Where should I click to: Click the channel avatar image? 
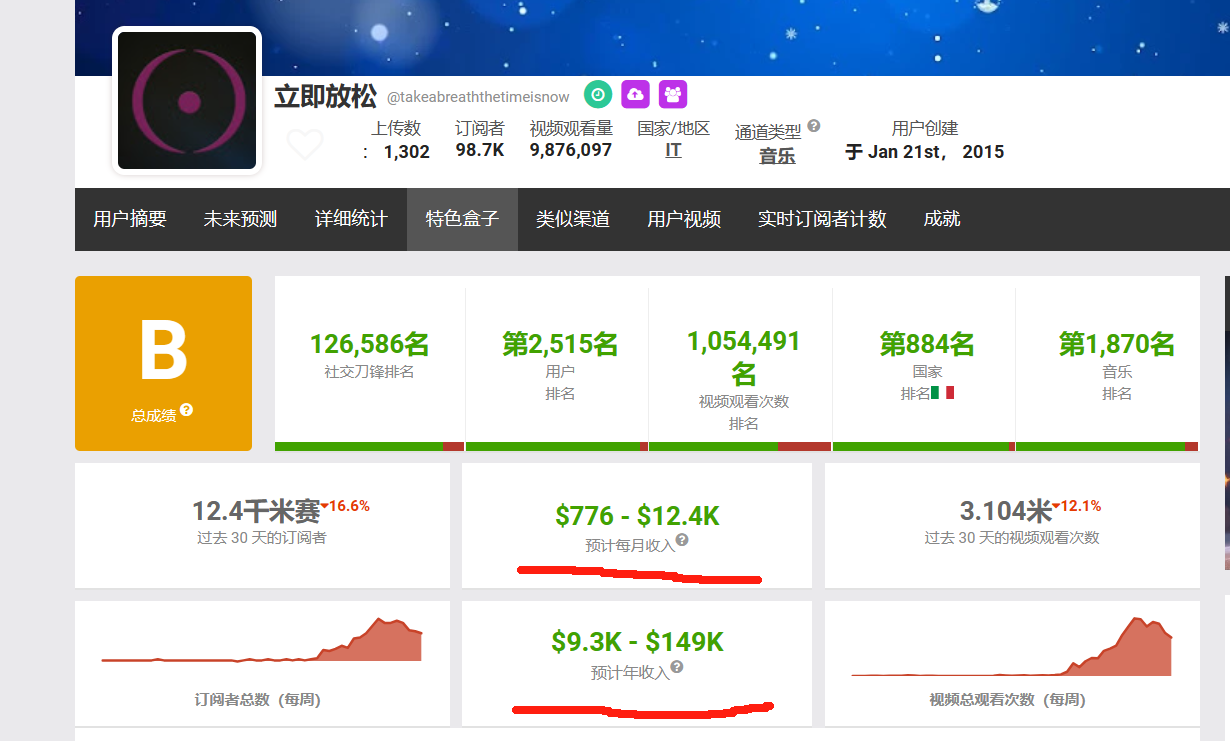point(187,101)
